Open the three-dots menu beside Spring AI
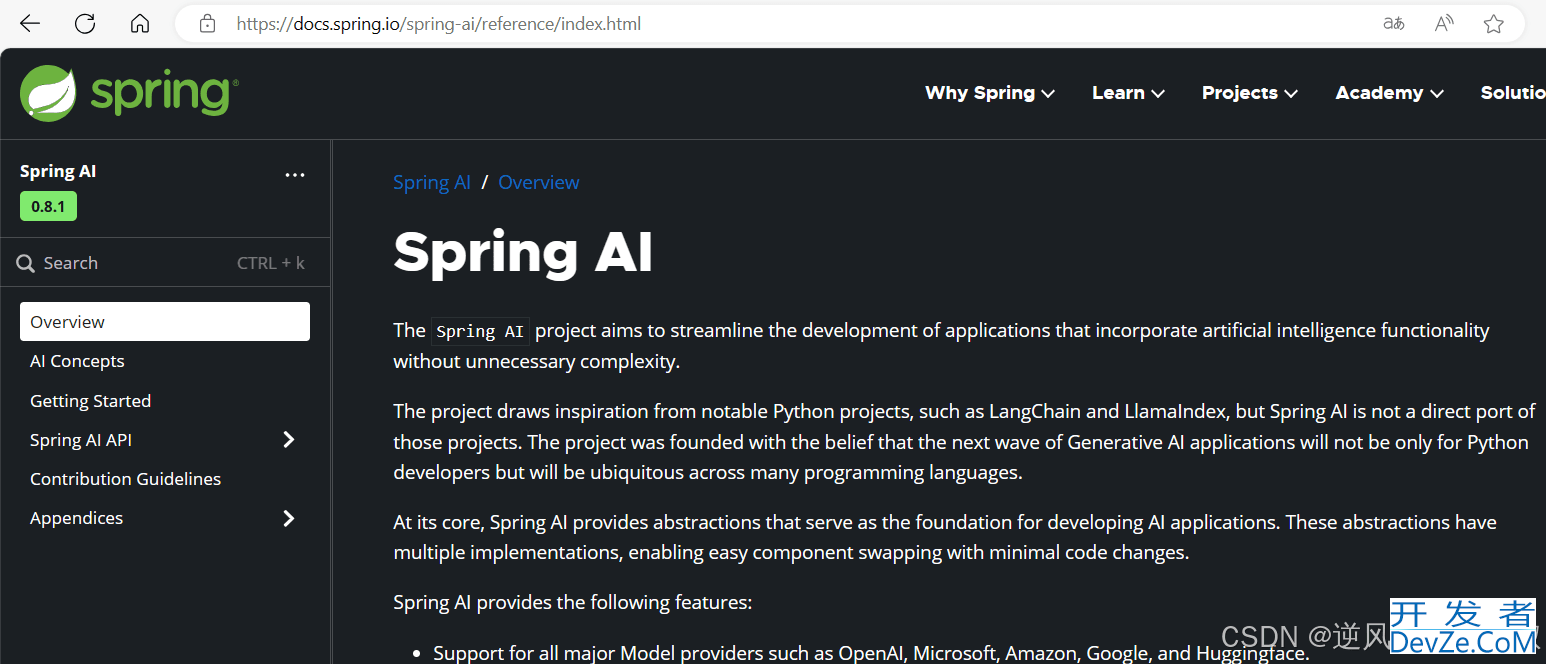Screen dimensions: 1546x664 click(x=295, y=175)
